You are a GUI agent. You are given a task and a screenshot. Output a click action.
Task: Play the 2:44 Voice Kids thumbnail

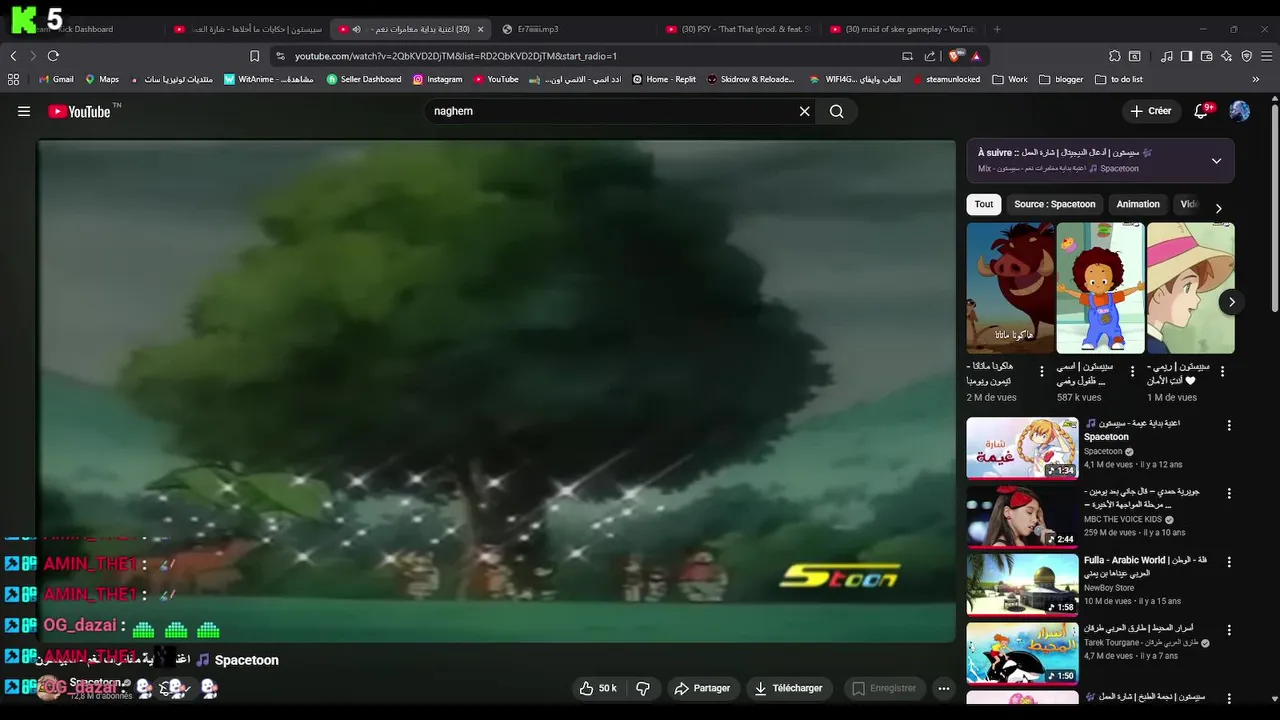tap(1022, 516)
